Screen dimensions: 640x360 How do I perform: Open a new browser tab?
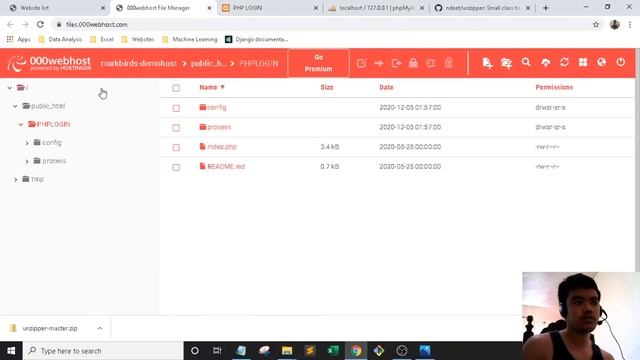[546, 8]
